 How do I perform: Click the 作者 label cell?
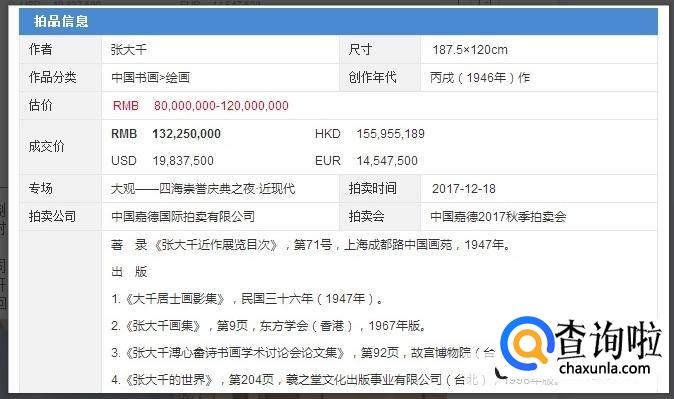[61, 50]
